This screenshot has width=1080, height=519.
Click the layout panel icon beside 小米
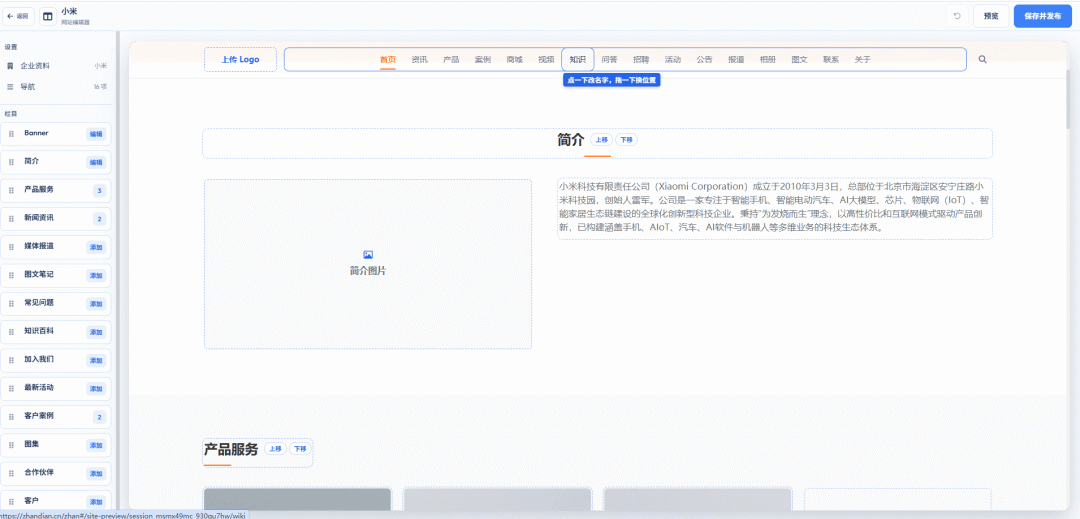[x=48, y=16]
